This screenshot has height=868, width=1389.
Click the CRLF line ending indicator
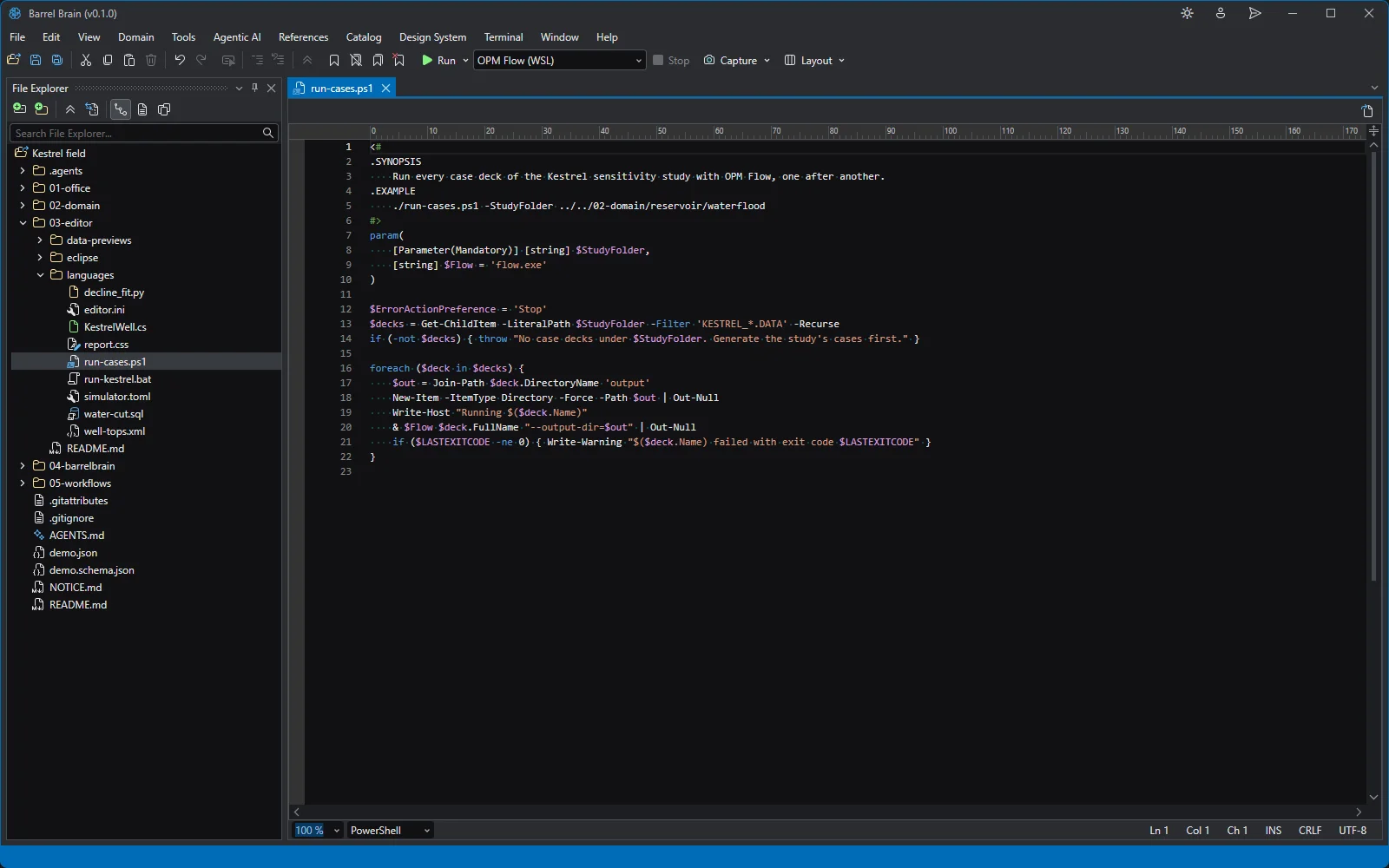coord(1310,831)
